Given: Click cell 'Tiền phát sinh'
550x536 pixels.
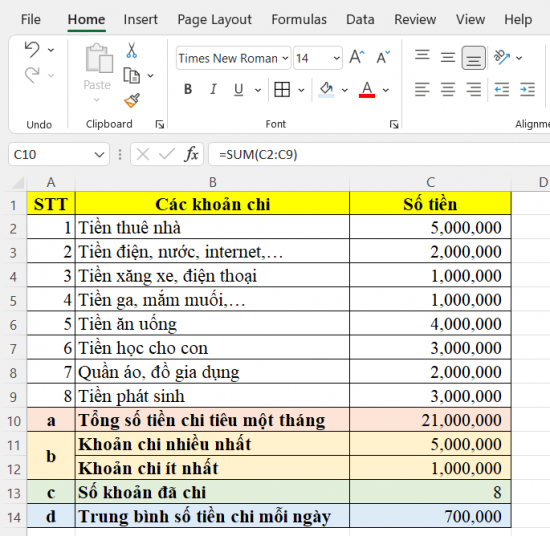Looking at the screenshot, I should tap(212, 396).
